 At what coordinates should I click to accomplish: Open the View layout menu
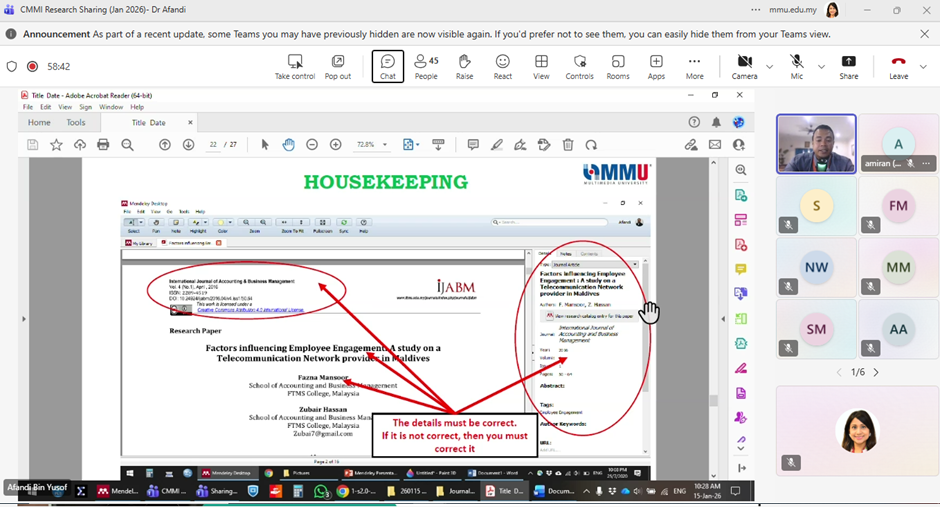point(541,66)
